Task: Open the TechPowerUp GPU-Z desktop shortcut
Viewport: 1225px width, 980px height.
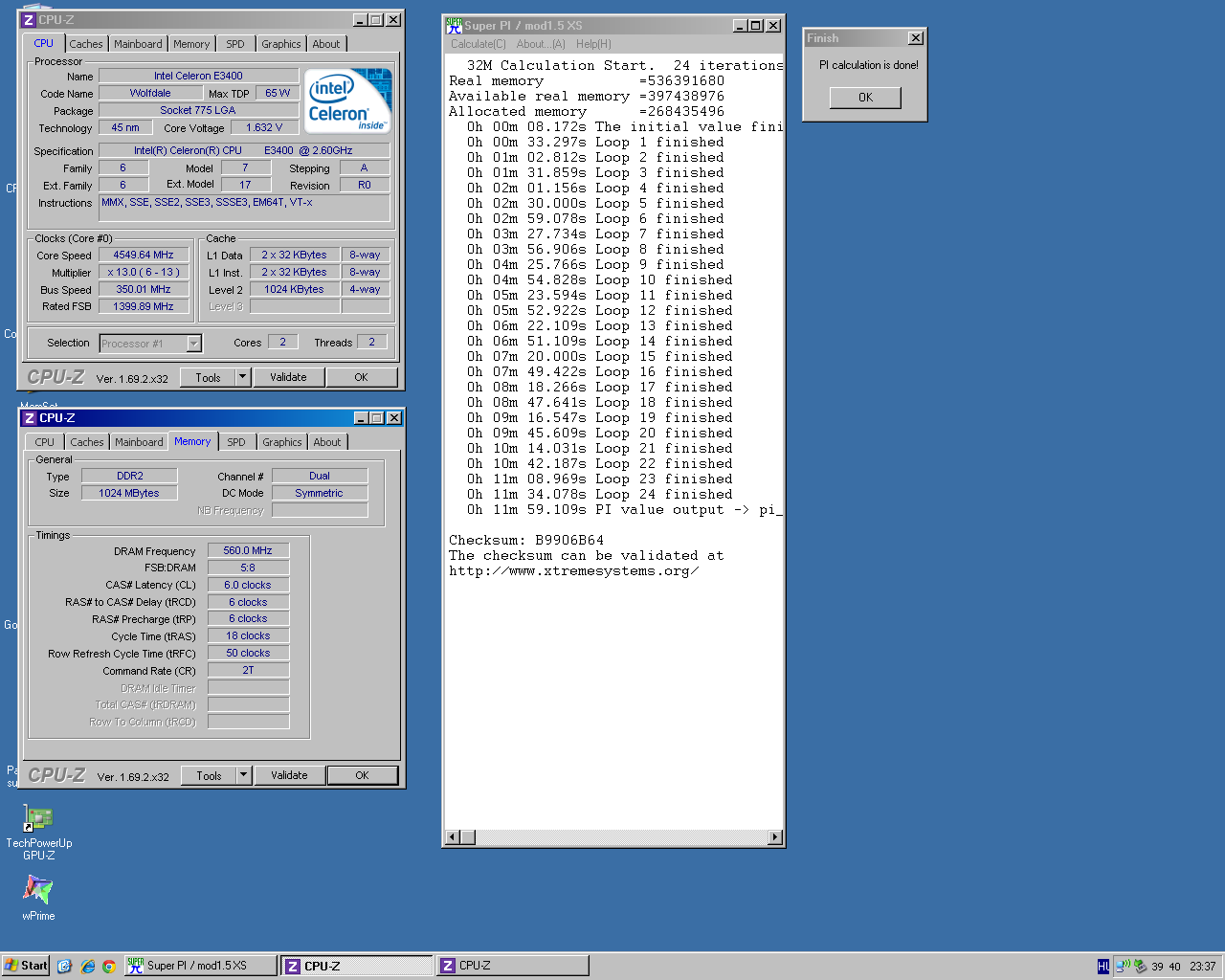Action: click(x=38, y=831)
